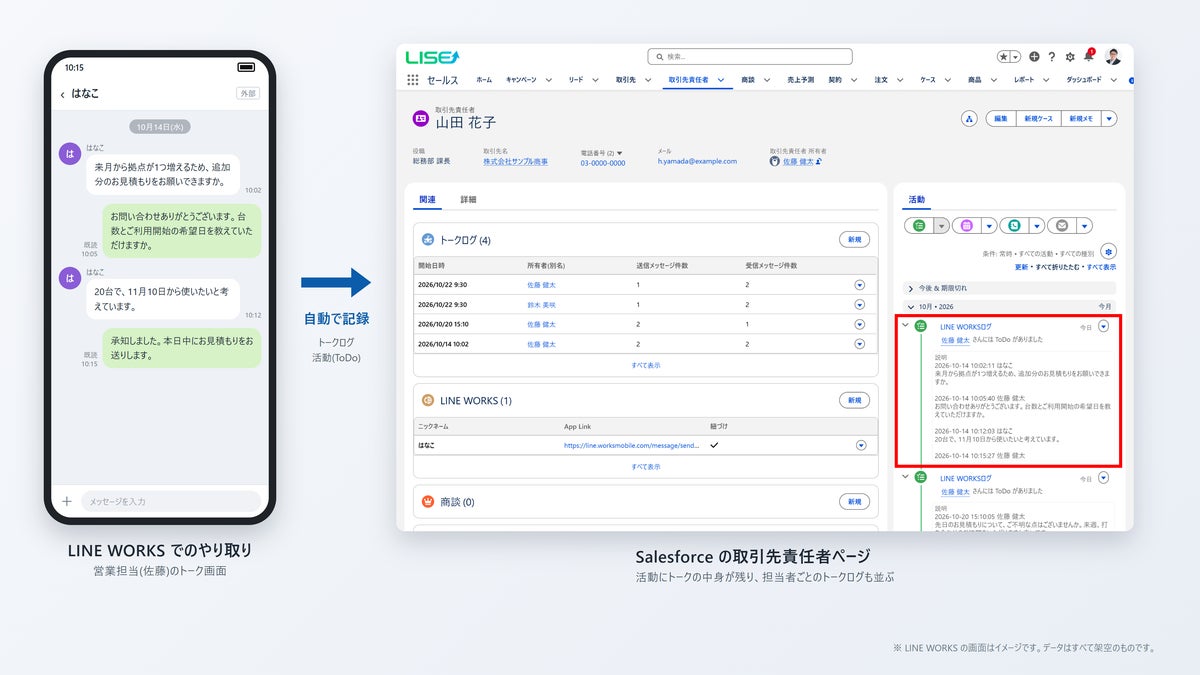Tap はなこ's avatar on the first message
This screenshot has width=1200, height=675.
[x=69, y=153]
